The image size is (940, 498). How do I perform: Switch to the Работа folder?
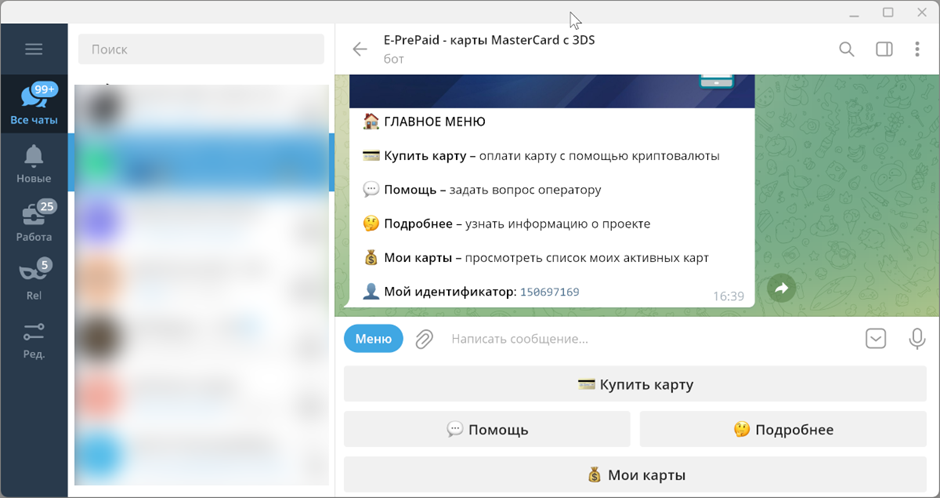tap(34, 221)
